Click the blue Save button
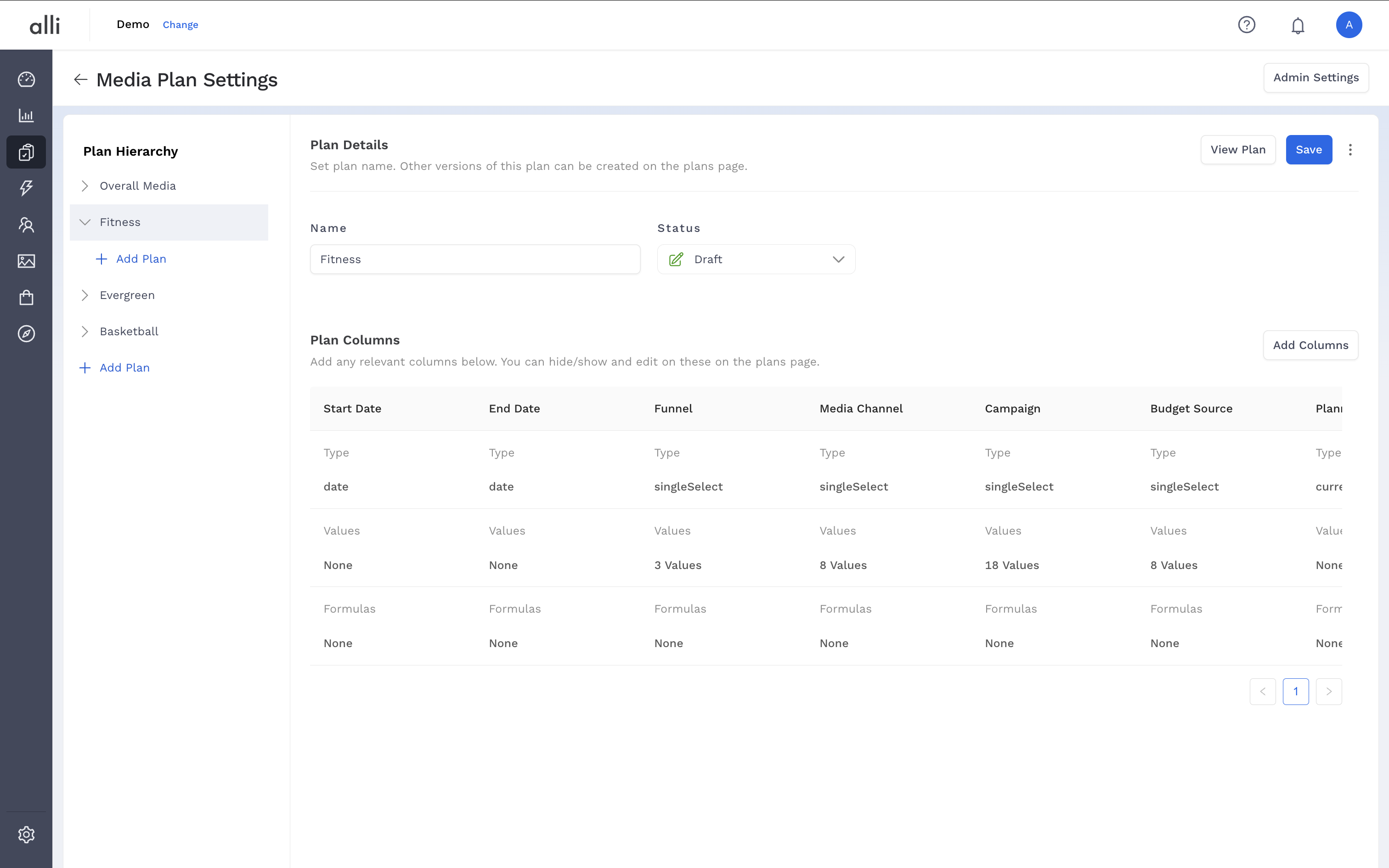The image size is (1389, 868). tap(1308, 150)
